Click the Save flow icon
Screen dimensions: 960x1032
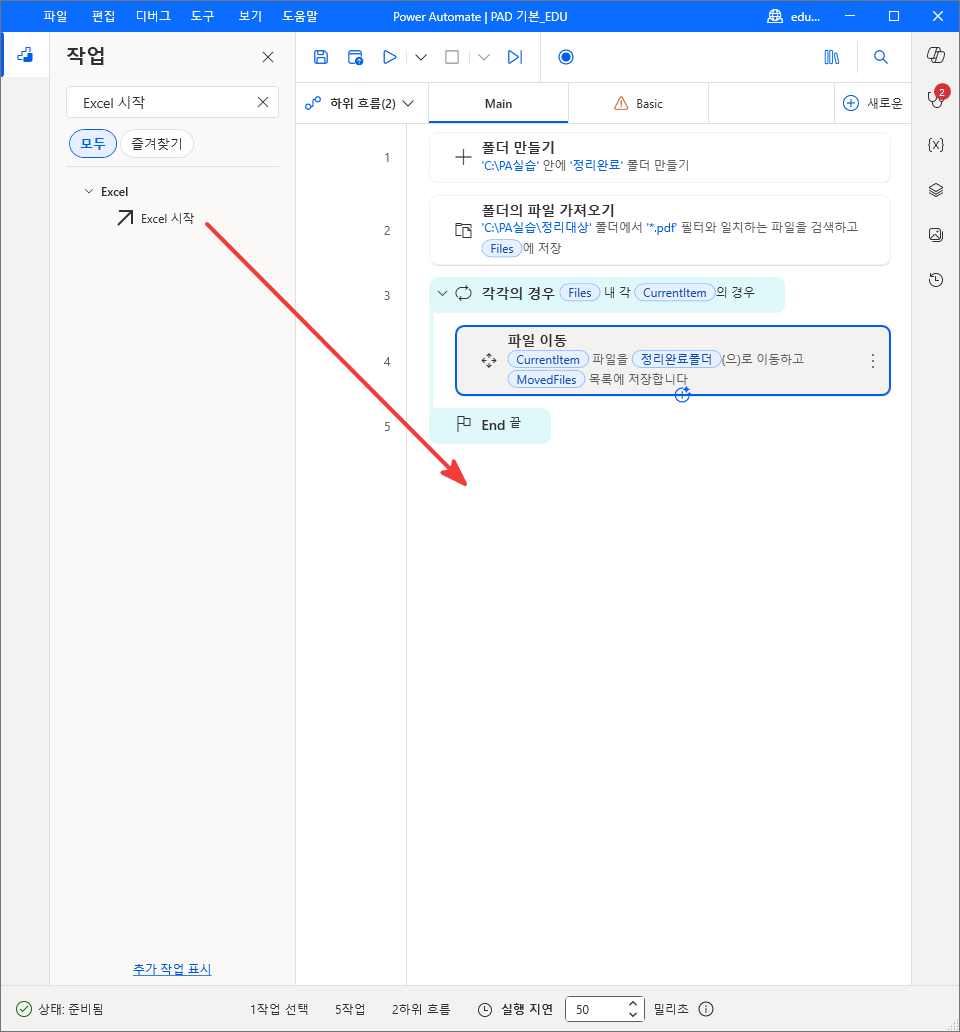(321, 57)
